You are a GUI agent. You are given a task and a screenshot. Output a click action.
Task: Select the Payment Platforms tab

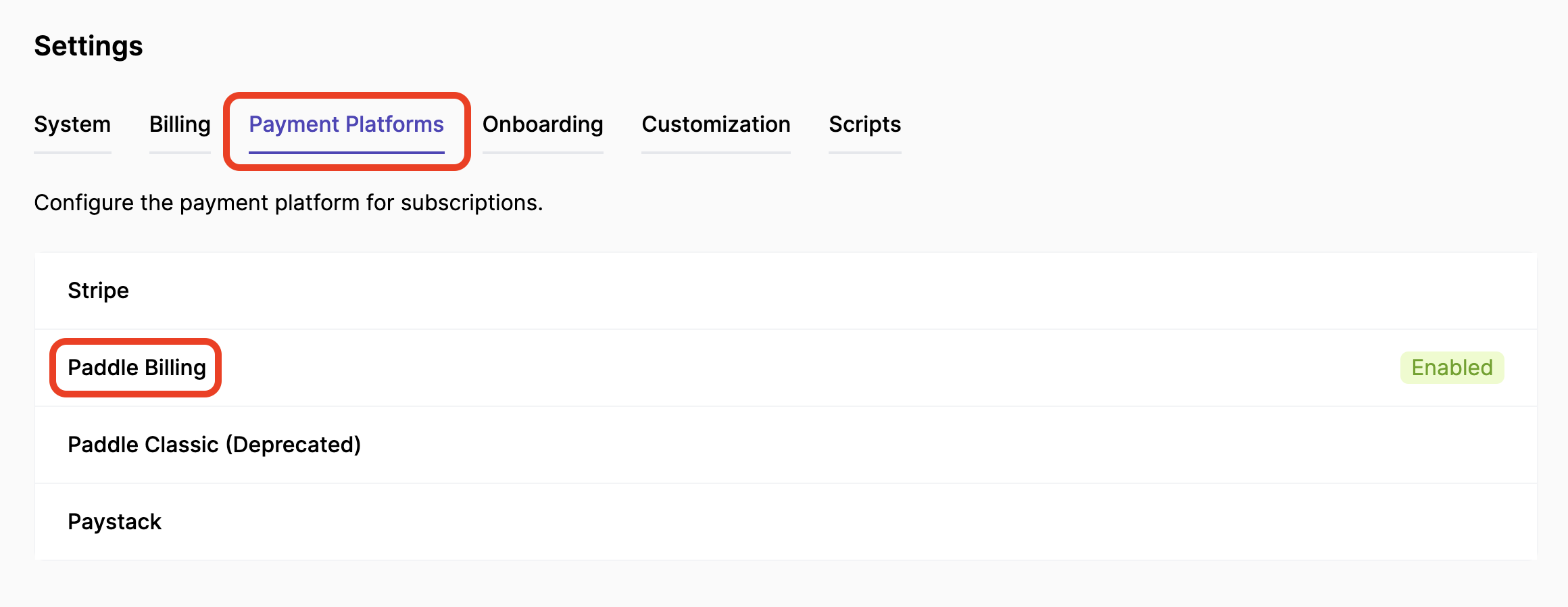(346, 124)
